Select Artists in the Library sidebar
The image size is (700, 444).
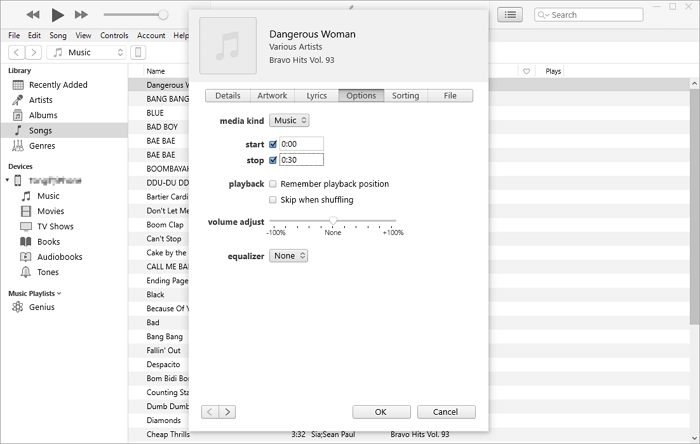pyautogui.click(x=64, y=100)
